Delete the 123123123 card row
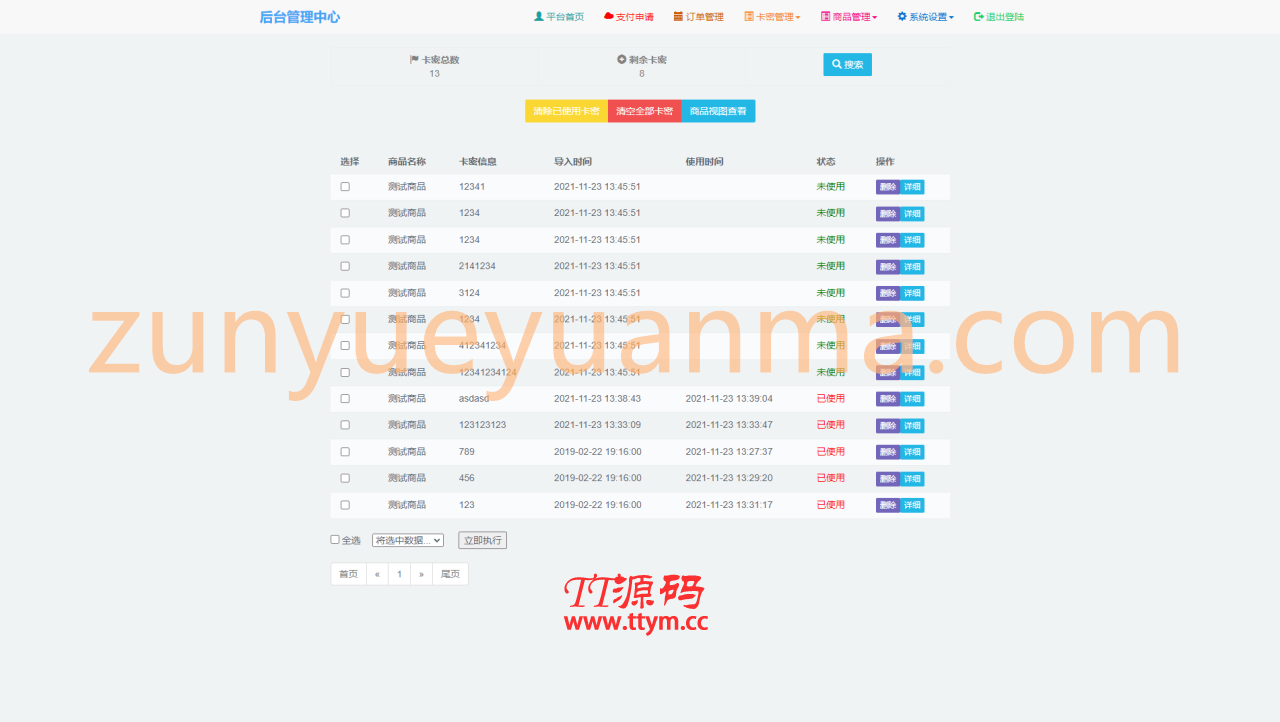The height and width of the screenshot is (722, 1280). [888, 426]
